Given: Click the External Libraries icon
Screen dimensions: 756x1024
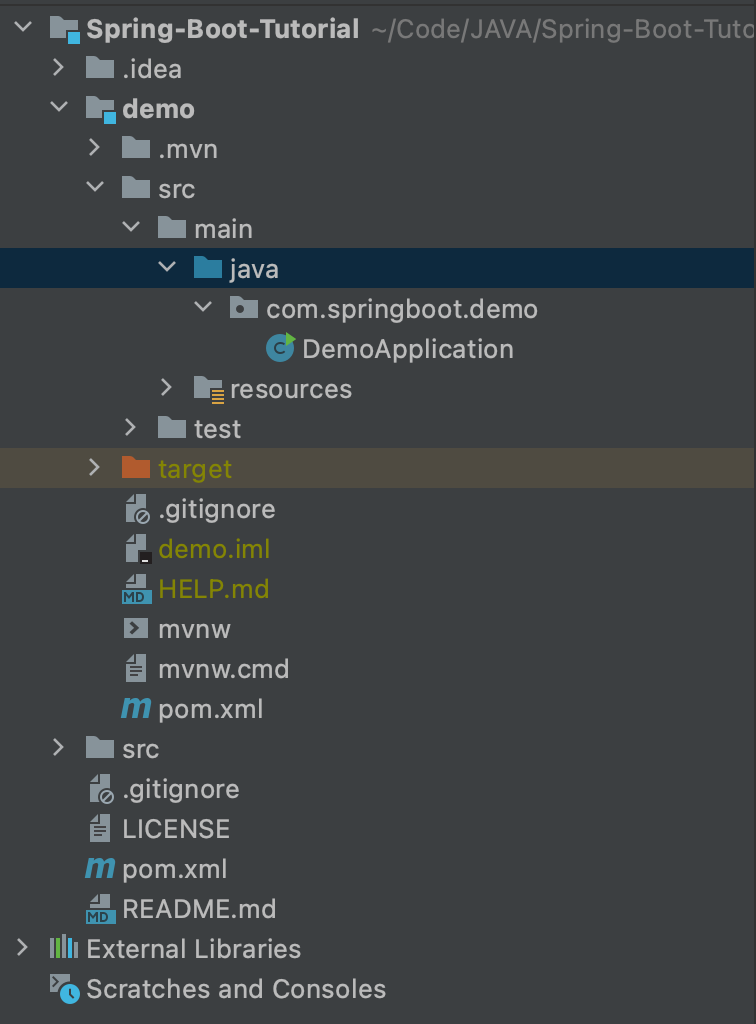Looking at the screenshot, I should click(x=64, y=947).
